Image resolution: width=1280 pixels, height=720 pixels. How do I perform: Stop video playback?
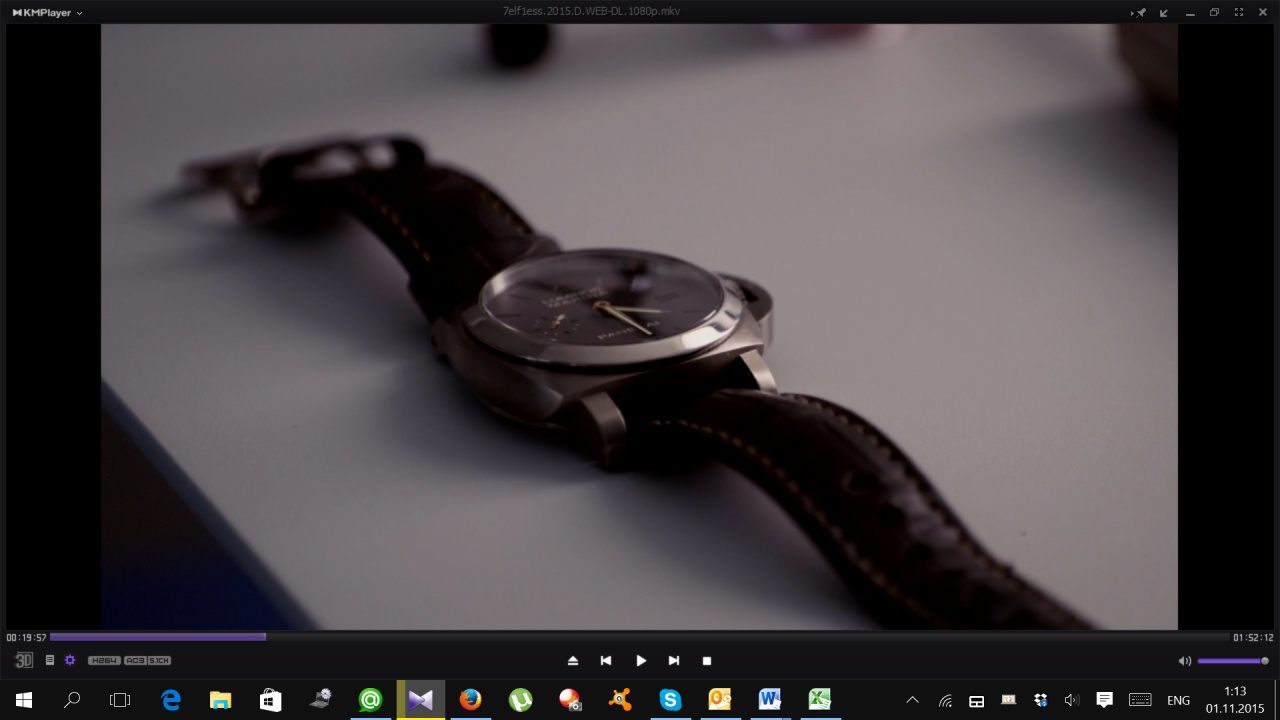click(707, 661)
